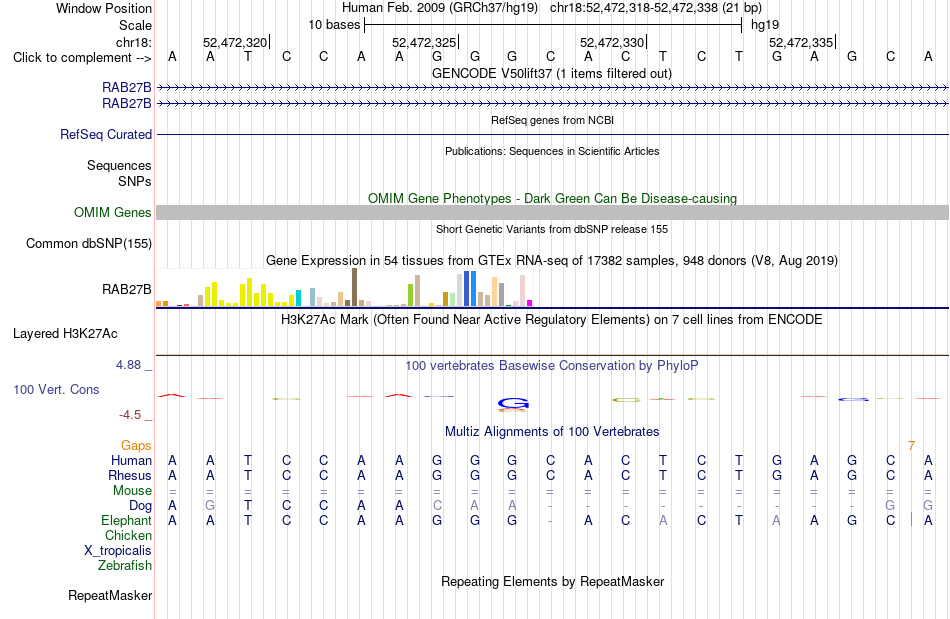Click the tallest brown GTEx expression bar
Image resolution: width=950 pixels, height=619 pixels.
(354, 287)
